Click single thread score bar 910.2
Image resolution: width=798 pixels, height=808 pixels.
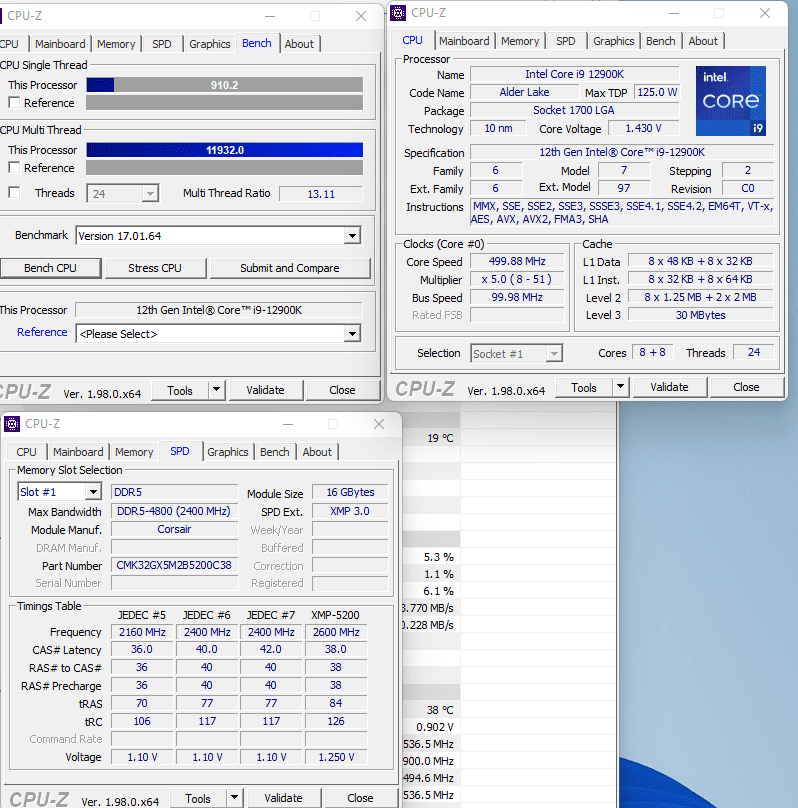point(225,85)
